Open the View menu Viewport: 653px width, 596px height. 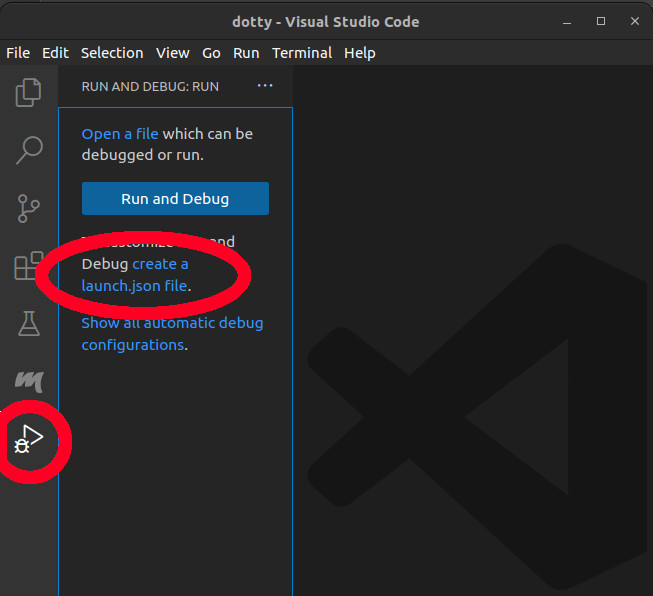pos(172,53)
